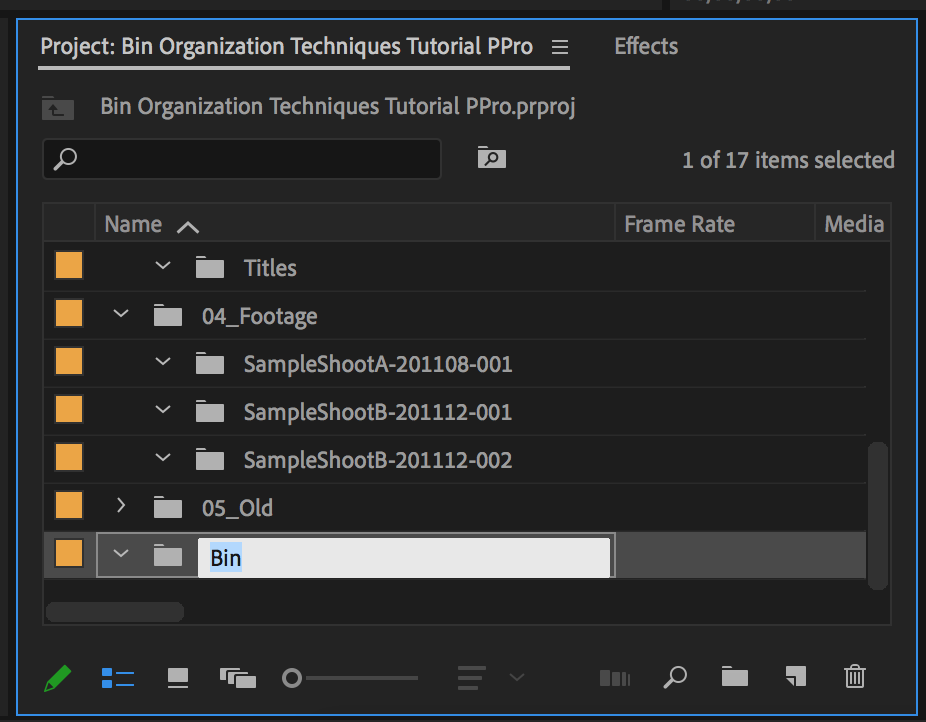Create a New Bin with the folder icon
Image resolution: width=926 pixels, height=722 pixels.
coord(735,677)
